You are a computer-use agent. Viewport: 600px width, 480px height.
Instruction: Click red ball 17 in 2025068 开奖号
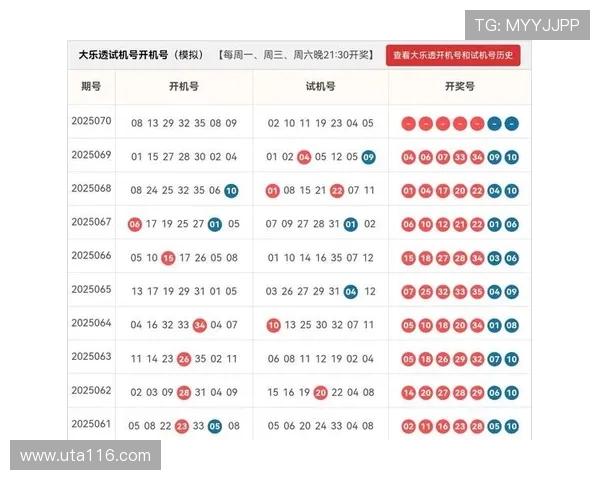point(443,191)
